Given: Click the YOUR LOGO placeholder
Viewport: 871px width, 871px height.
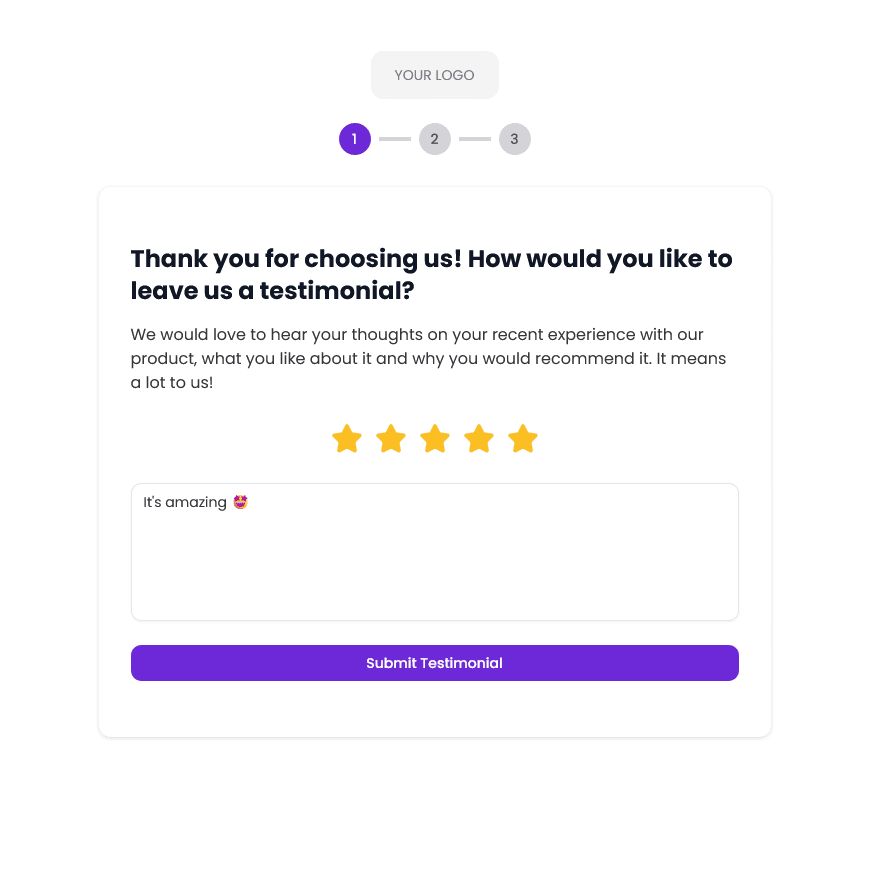Looking at the screenshot, I should coord(435,74).
